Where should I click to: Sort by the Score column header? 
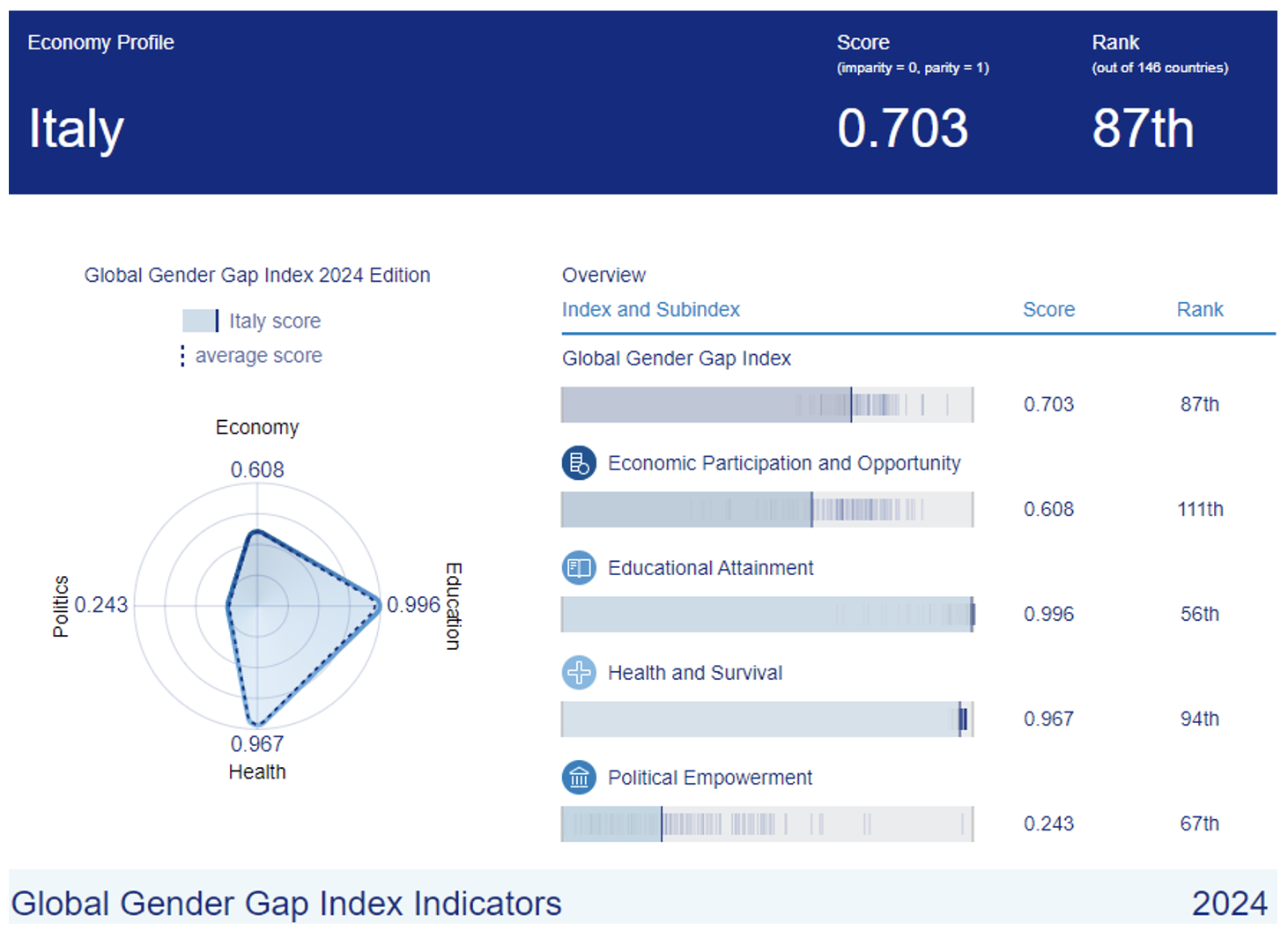pyautogui.click(x=1048, y=310)
